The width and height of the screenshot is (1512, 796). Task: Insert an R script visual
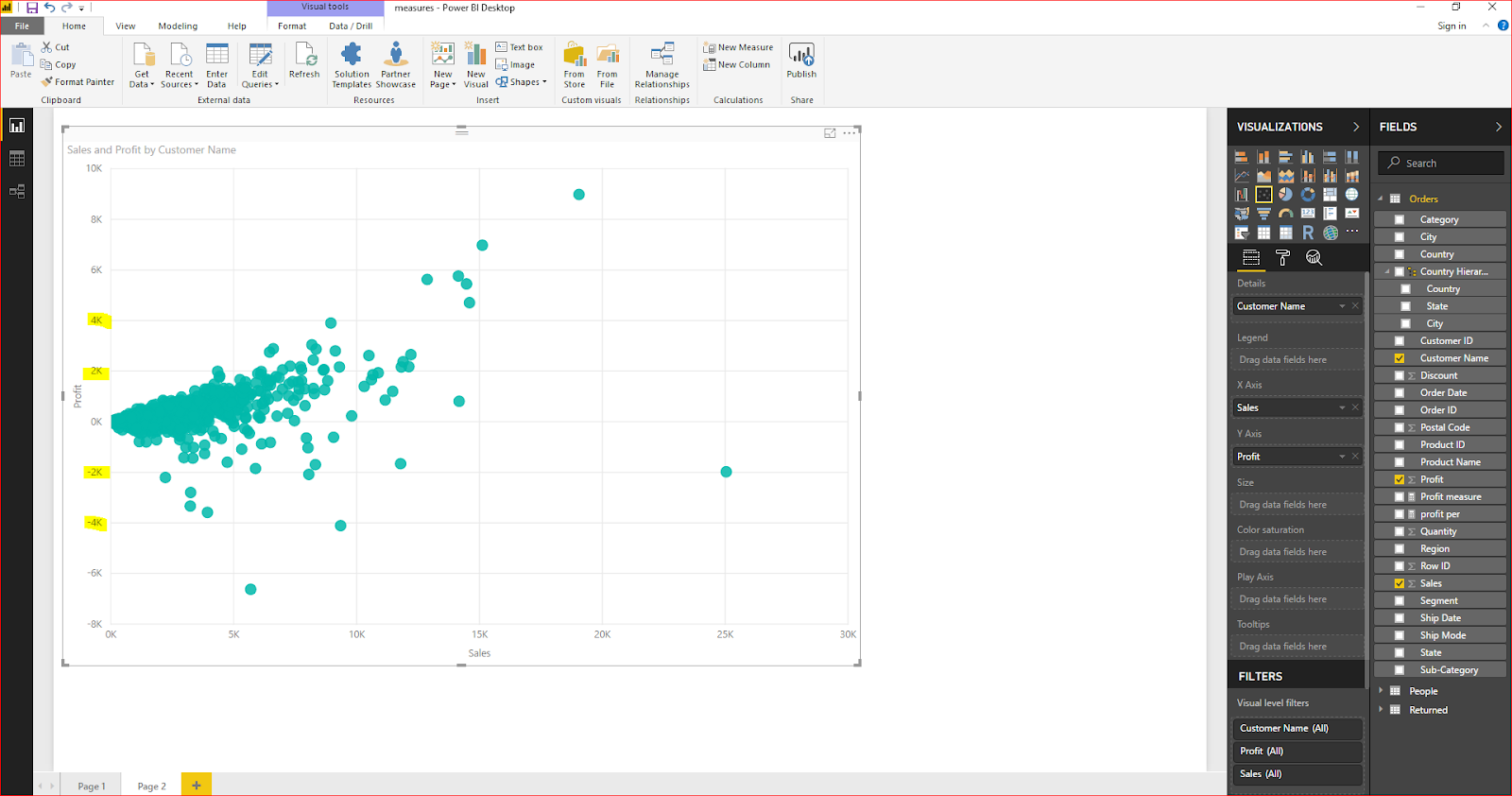[1308, 233]
